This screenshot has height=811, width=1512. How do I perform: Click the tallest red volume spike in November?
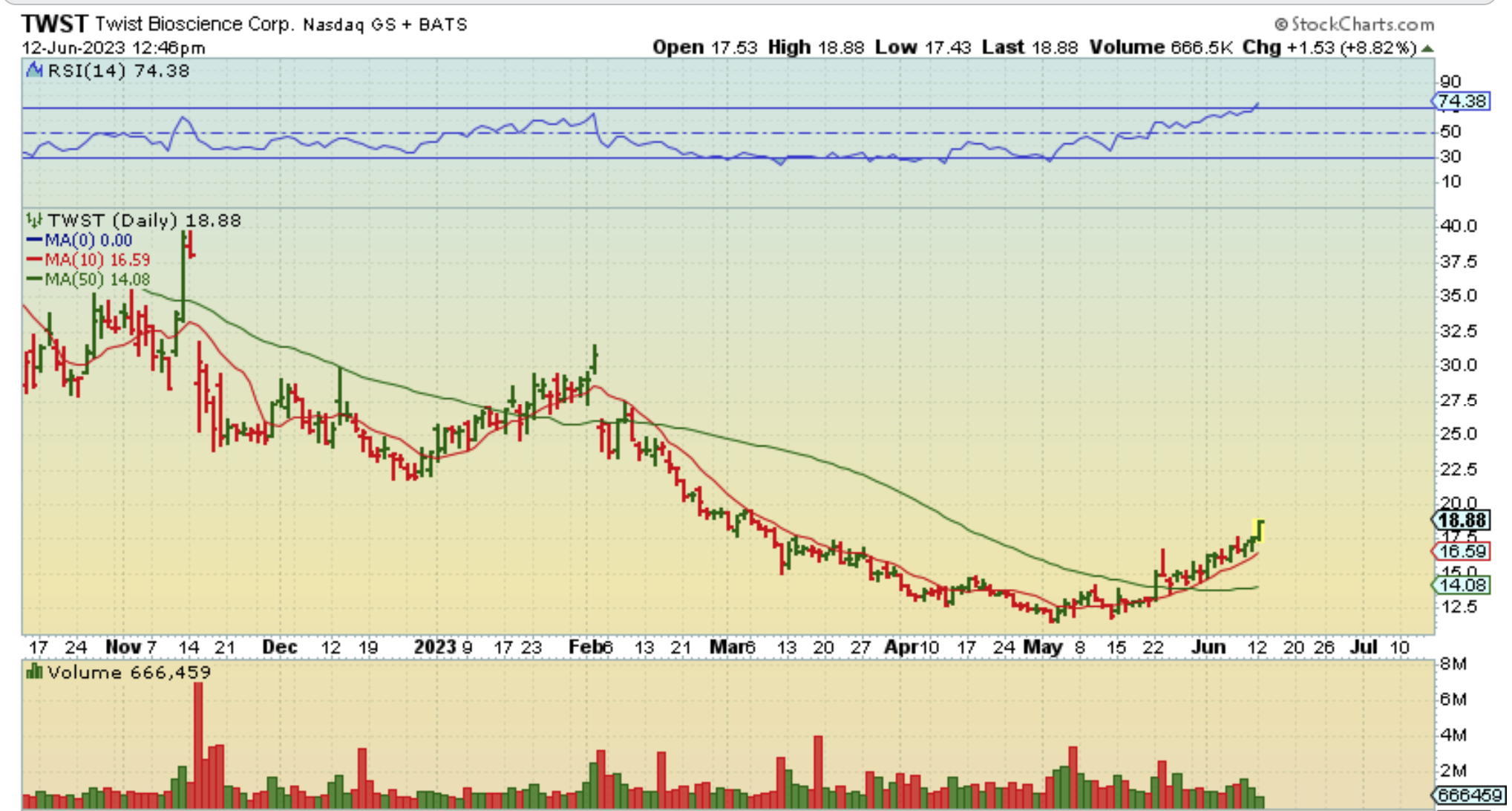pos(198,743)
